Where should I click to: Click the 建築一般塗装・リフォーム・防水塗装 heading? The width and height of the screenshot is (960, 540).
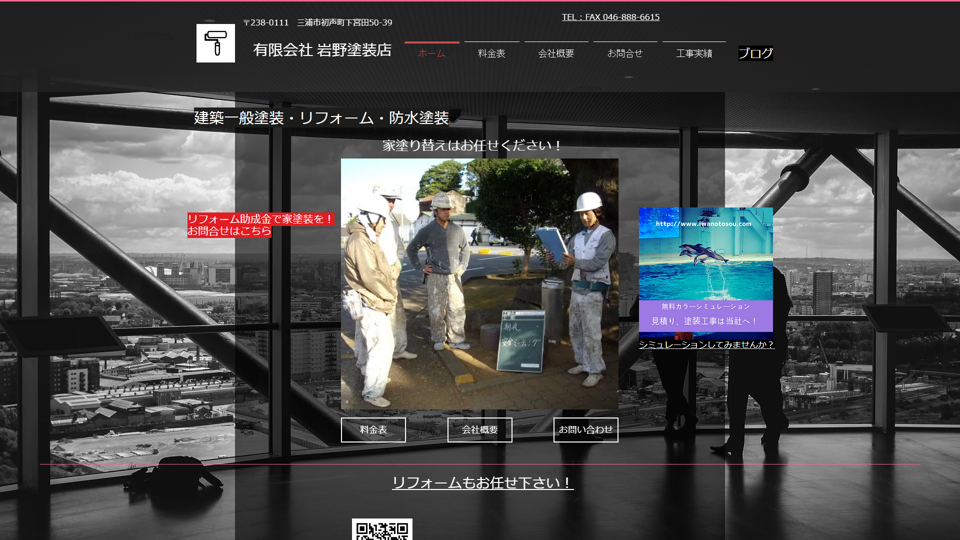[322, 118]
